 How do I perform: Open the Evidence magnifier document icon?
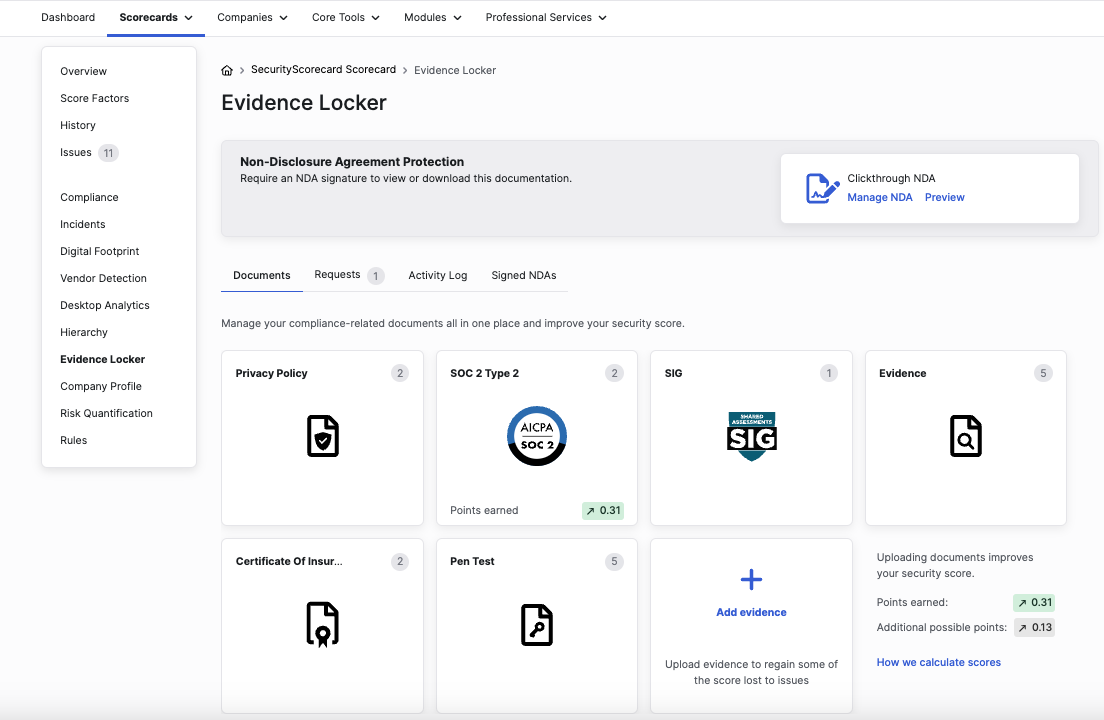965,436
